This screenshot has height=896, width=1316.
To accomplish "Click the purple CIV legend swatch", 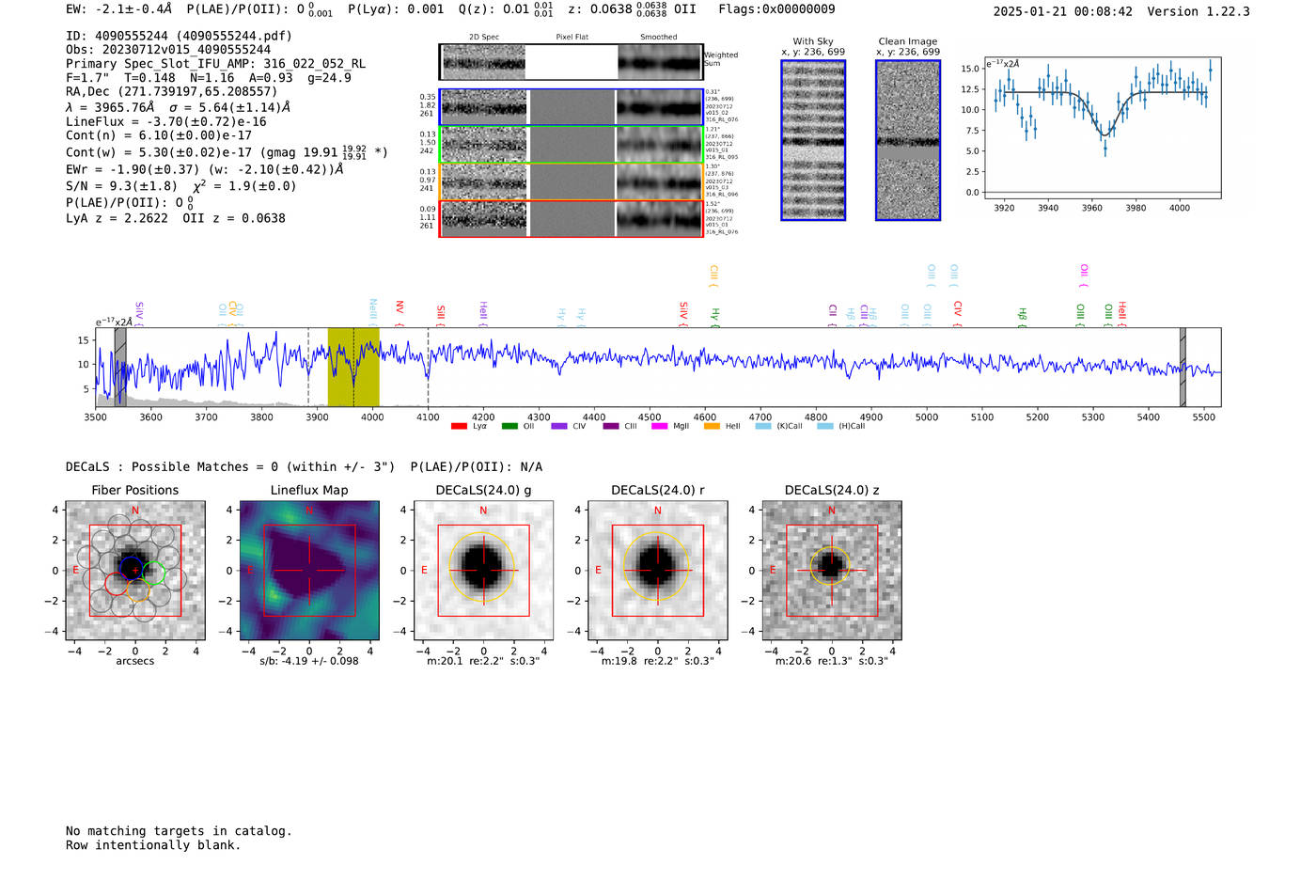I will coord(559,427).
